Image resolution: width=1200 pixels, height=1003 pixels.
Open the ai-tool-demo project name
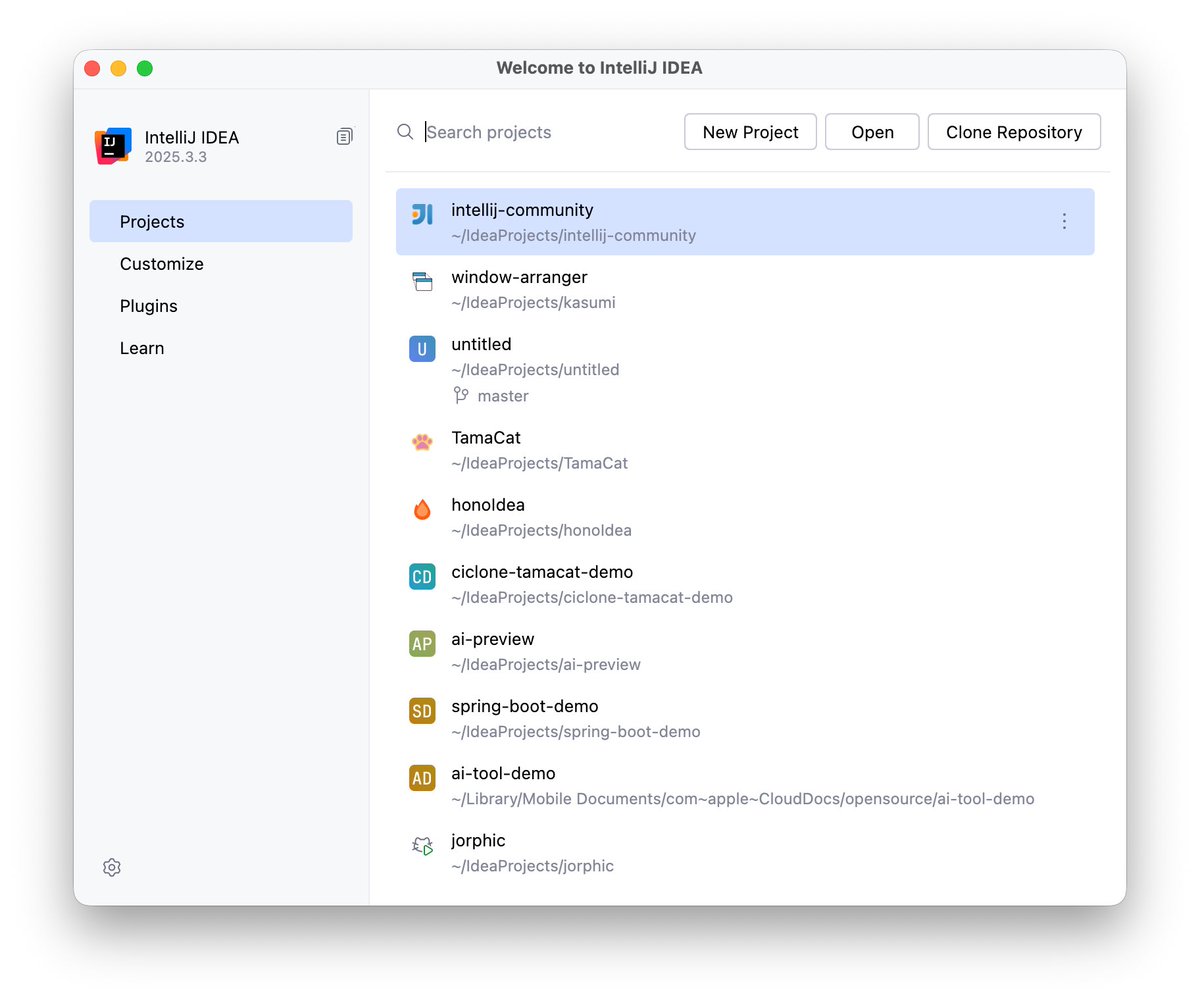click(x=503, y=773)
